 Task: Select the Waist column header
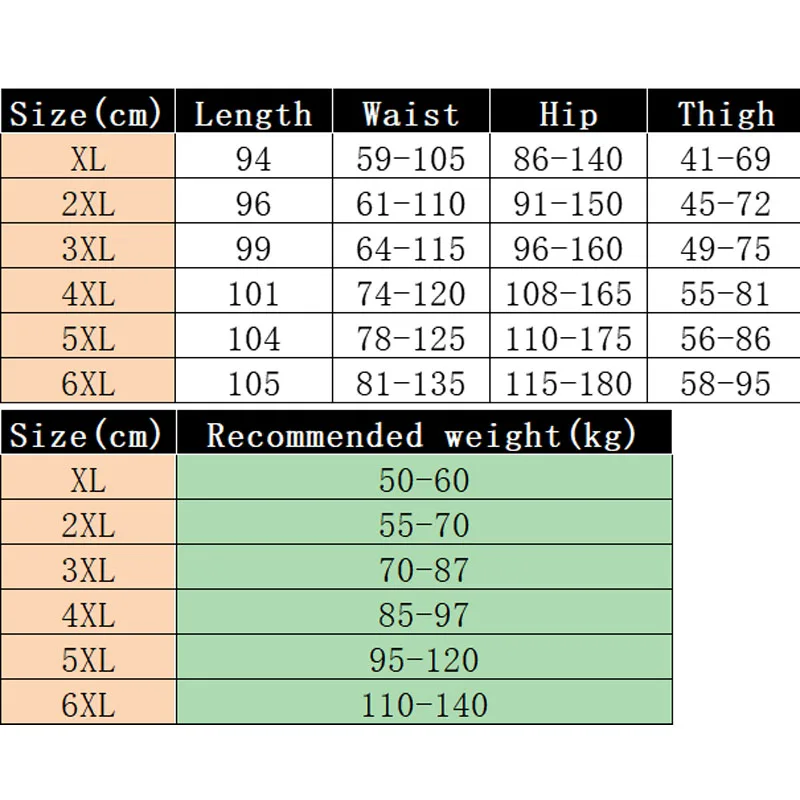(411, 111)
